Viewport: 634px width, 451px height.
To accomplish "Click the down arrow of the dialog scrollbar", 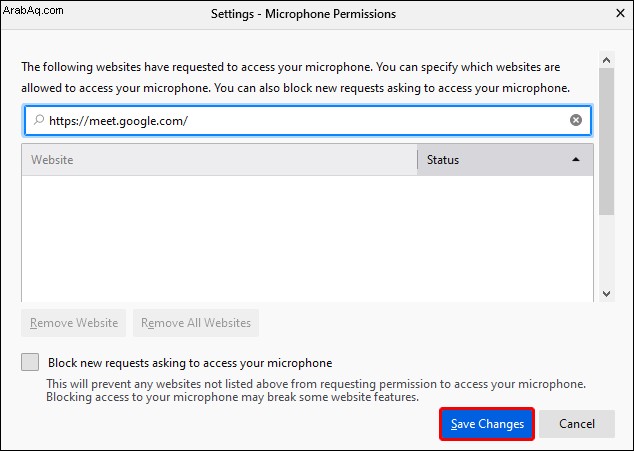I will click(x=606, y=294).
